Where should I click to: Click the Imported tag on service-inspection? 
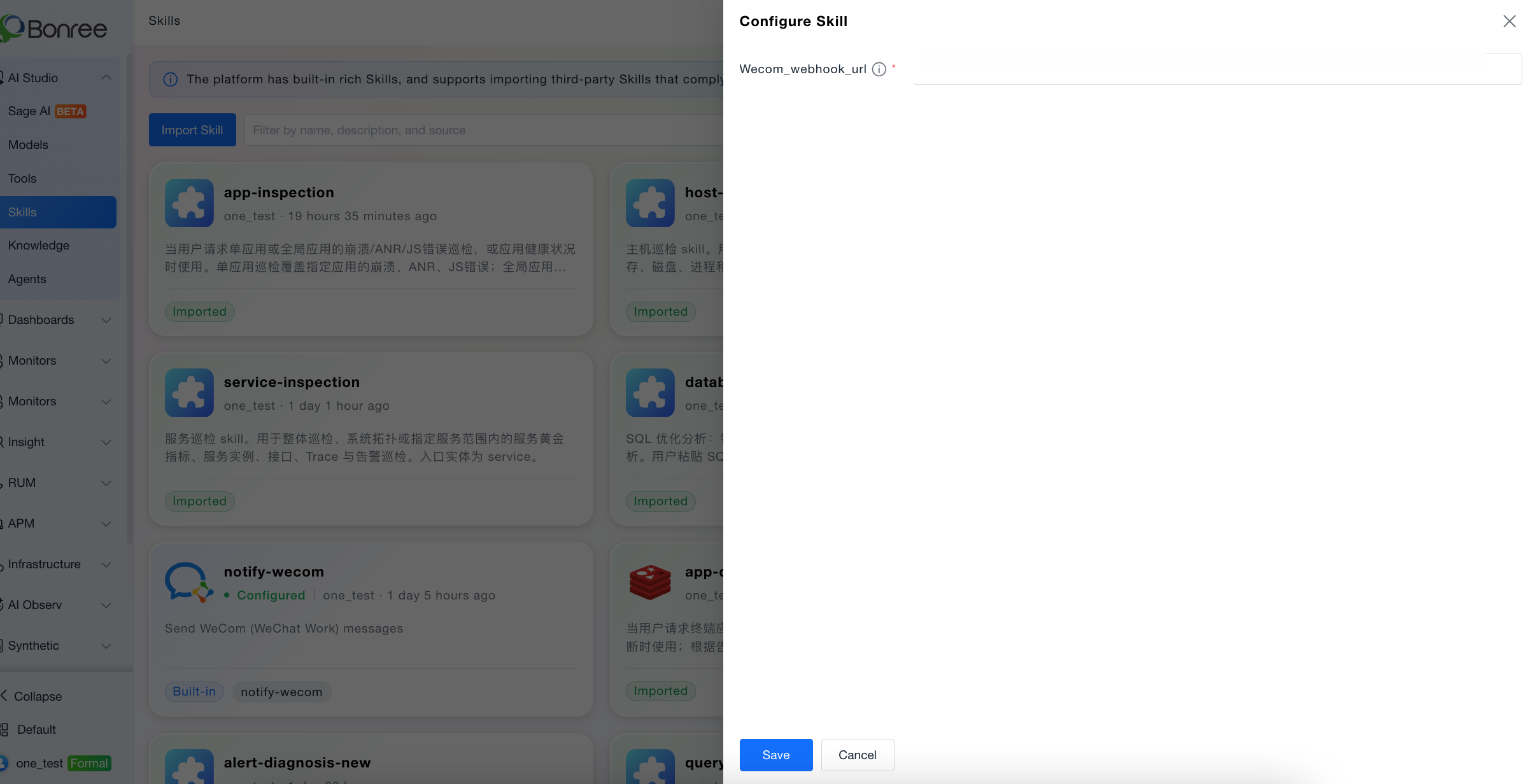[199, 501]
